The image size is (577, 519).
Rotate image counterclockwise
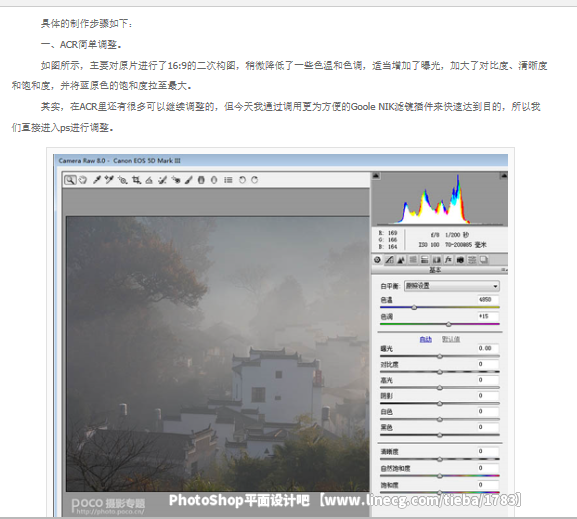click(x=242, y=180)
